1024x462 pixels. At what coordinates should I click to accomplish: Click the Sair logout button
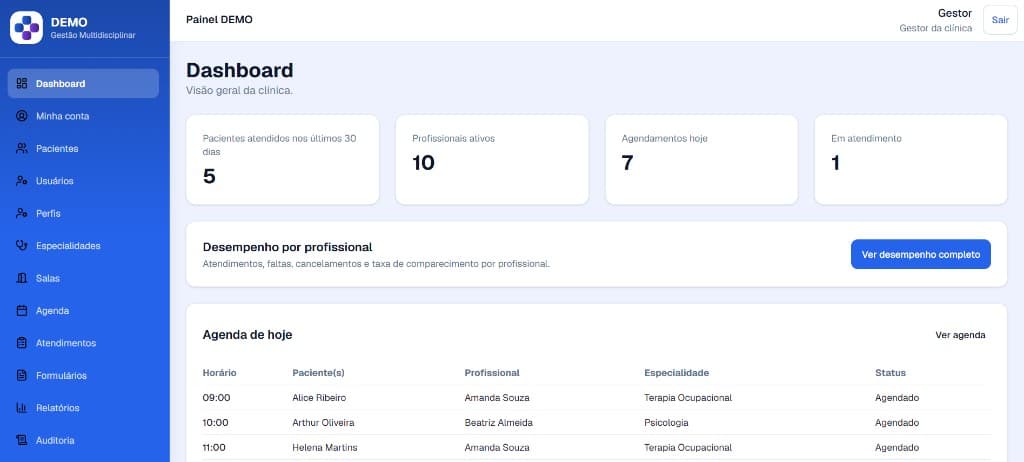point(1000,20)
